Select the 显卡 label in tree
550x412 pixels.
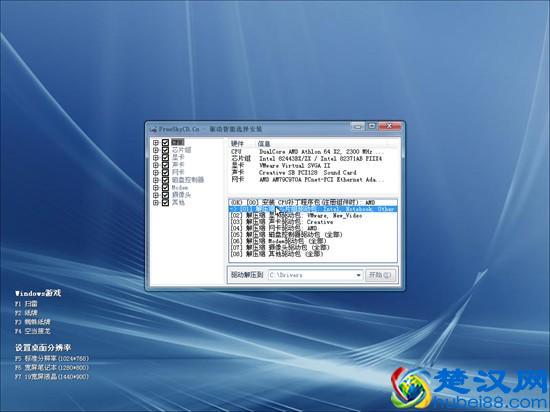pyautogui.click(x=178, y=158)
